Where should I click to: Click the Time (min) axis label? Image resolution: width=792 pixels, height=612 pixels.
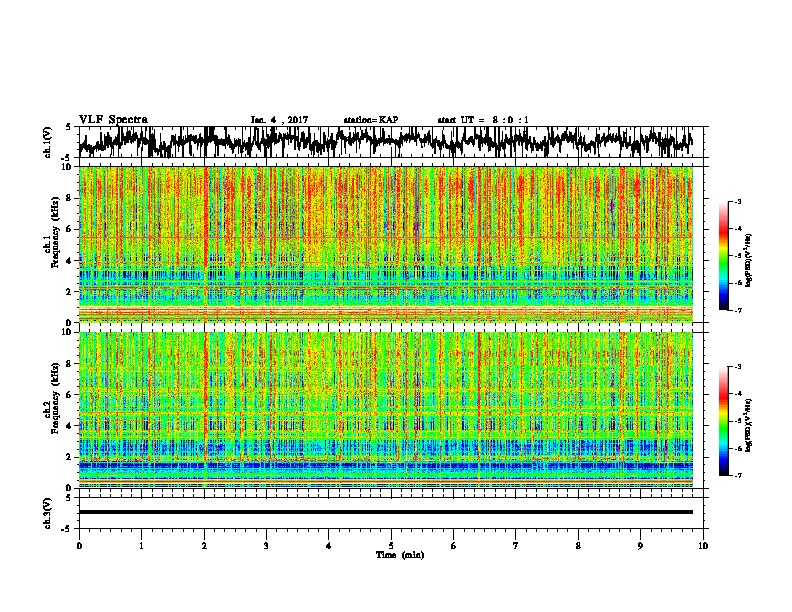click(400, 555)
